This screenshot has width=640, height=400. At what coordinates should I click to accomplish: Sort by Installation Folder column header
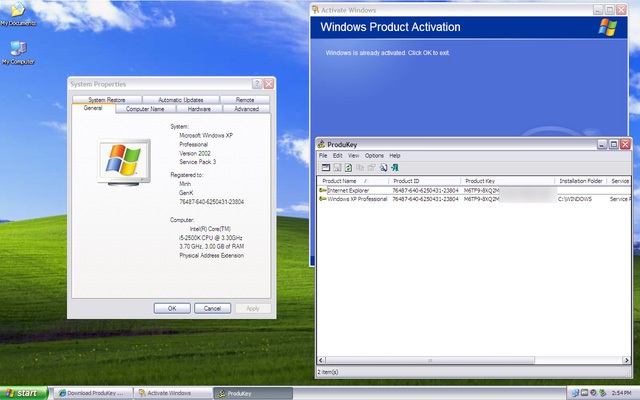click(581, 181)
